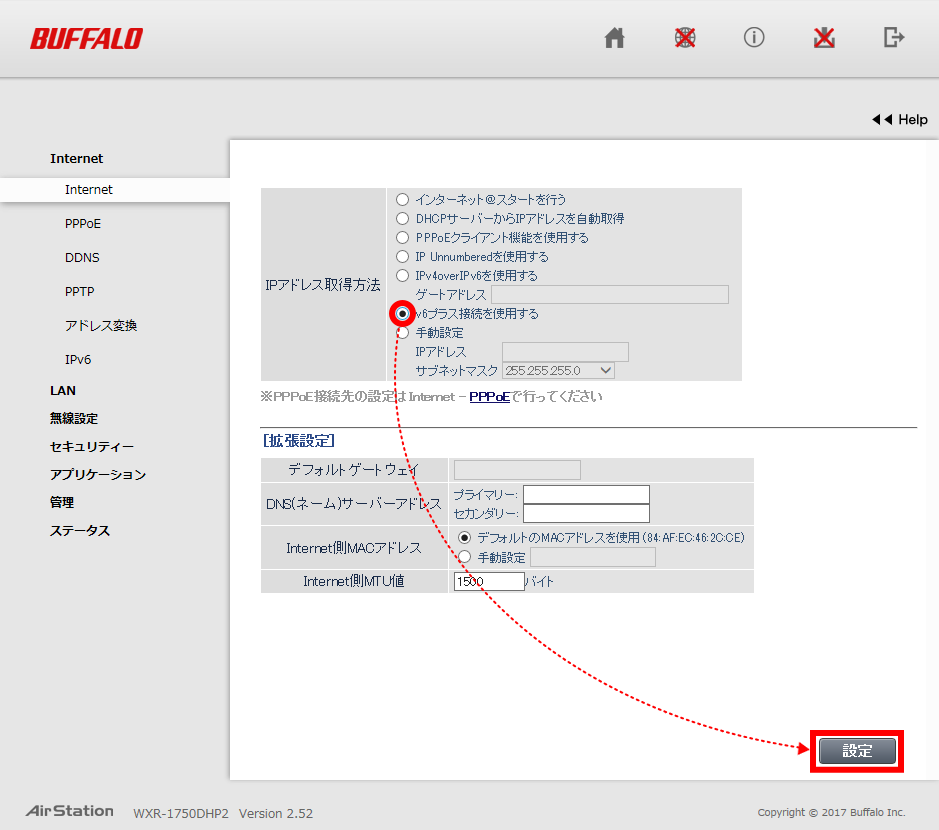Viewport: 939px width, 830px height.
Task: Click the BUFFALO logo
Action: tap(86, 38)
